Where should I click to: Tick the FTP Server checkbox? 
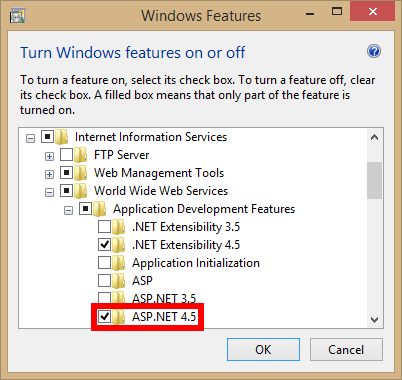click(66, 155)
